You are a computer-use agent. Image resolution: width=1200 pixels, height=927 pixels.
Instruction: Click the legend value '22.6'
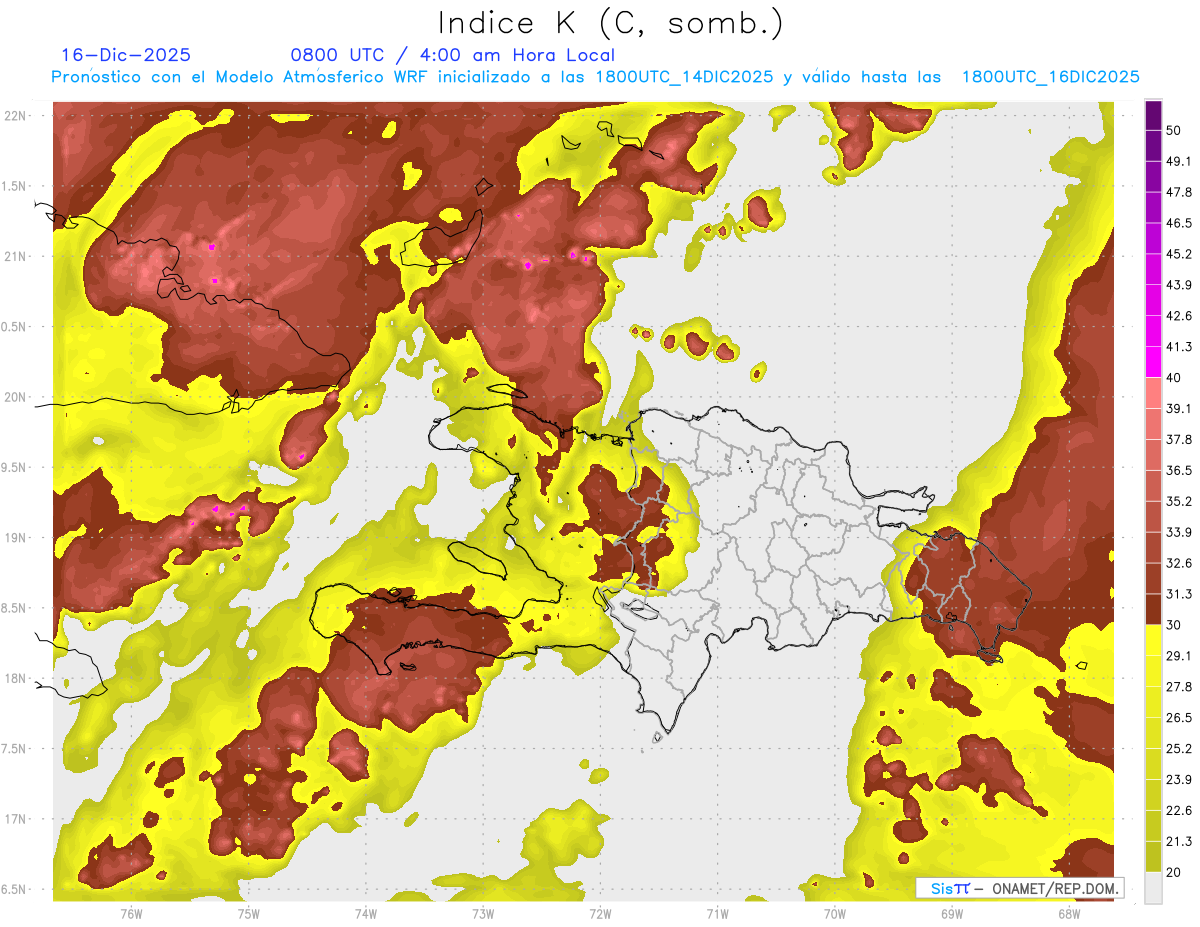1178,810
